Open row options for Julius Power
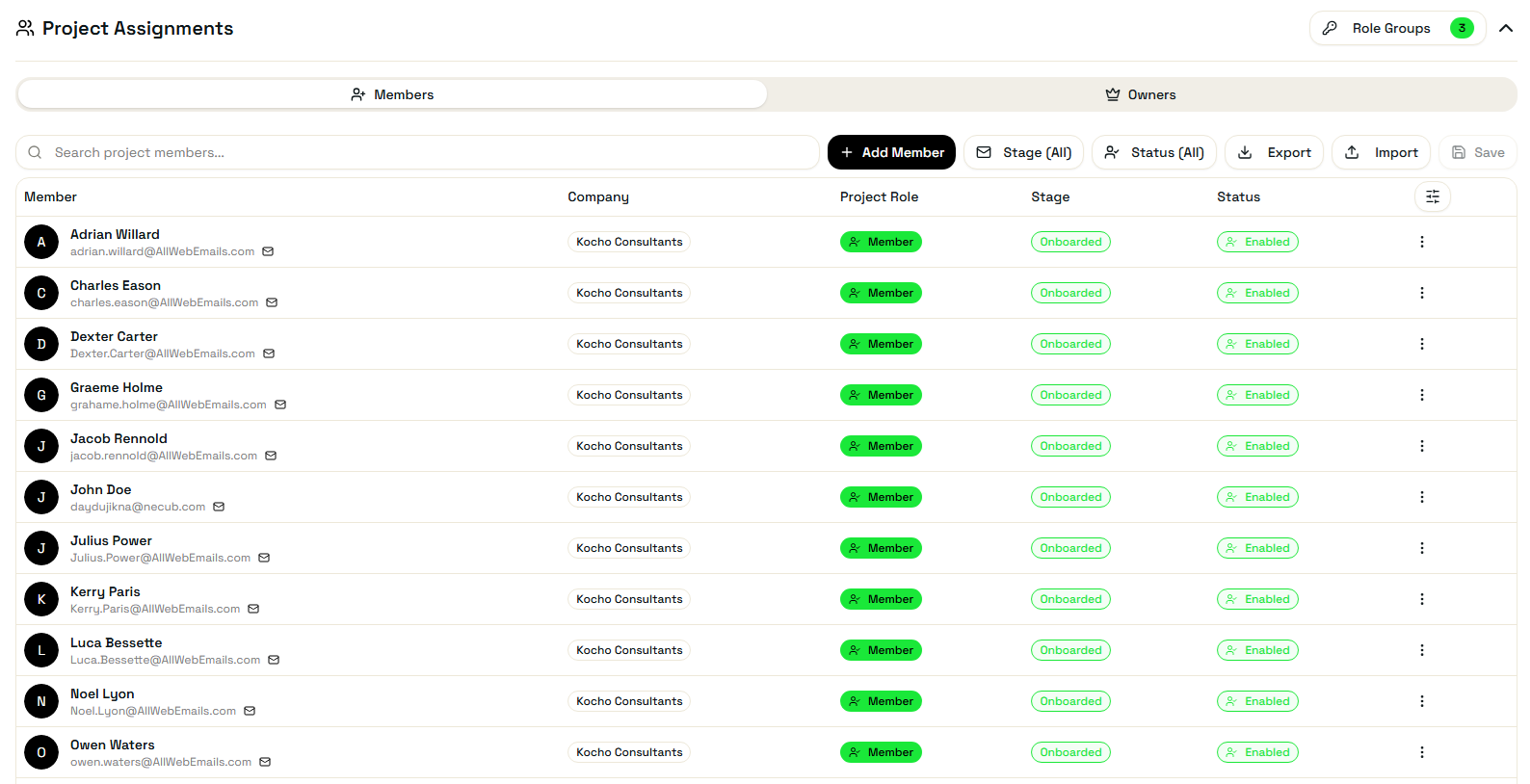Image resolution: width=1530 pixels, height=784 pixels. (x=1421, y=548)
